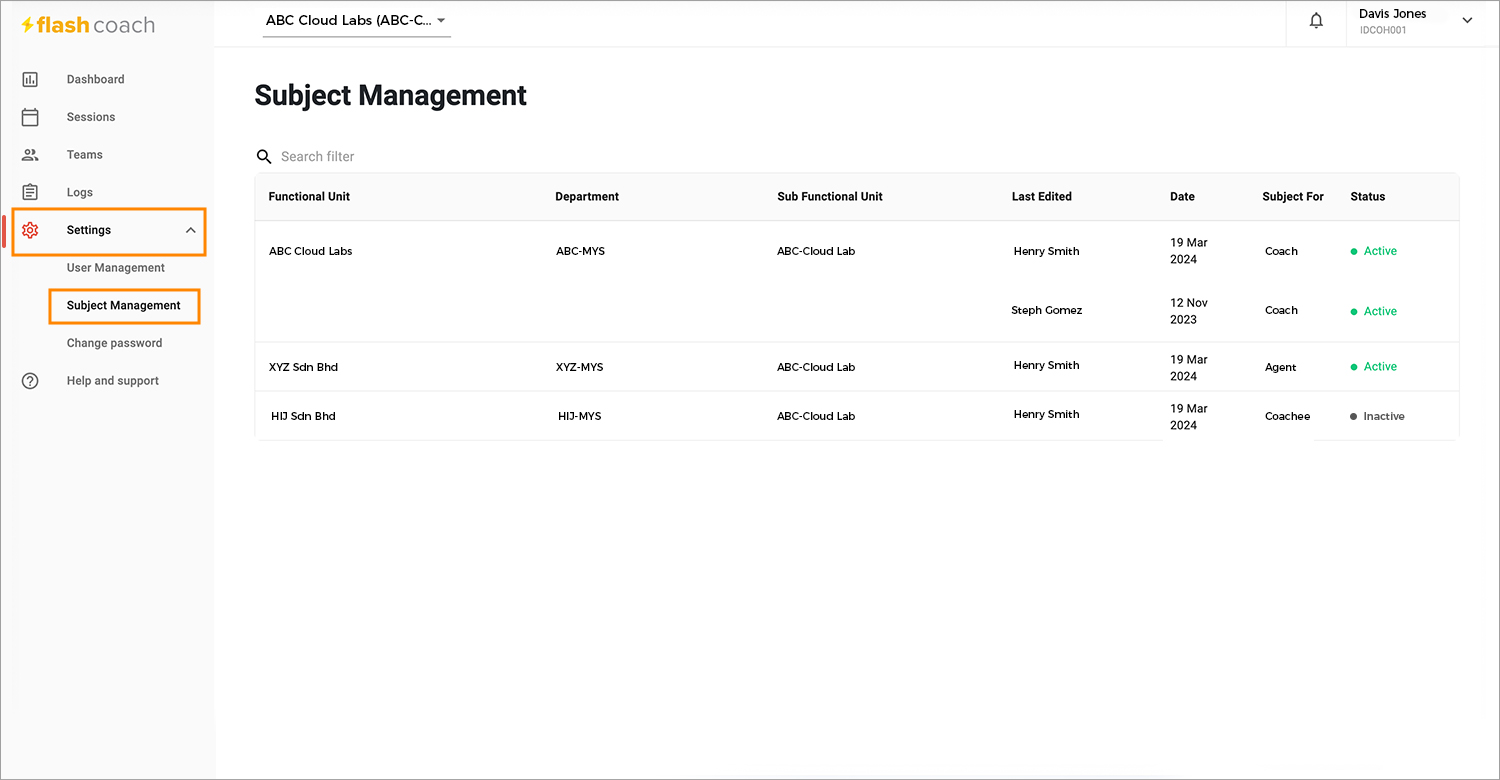
Task: Sort by Functional Unit column header
Action: 309,197
